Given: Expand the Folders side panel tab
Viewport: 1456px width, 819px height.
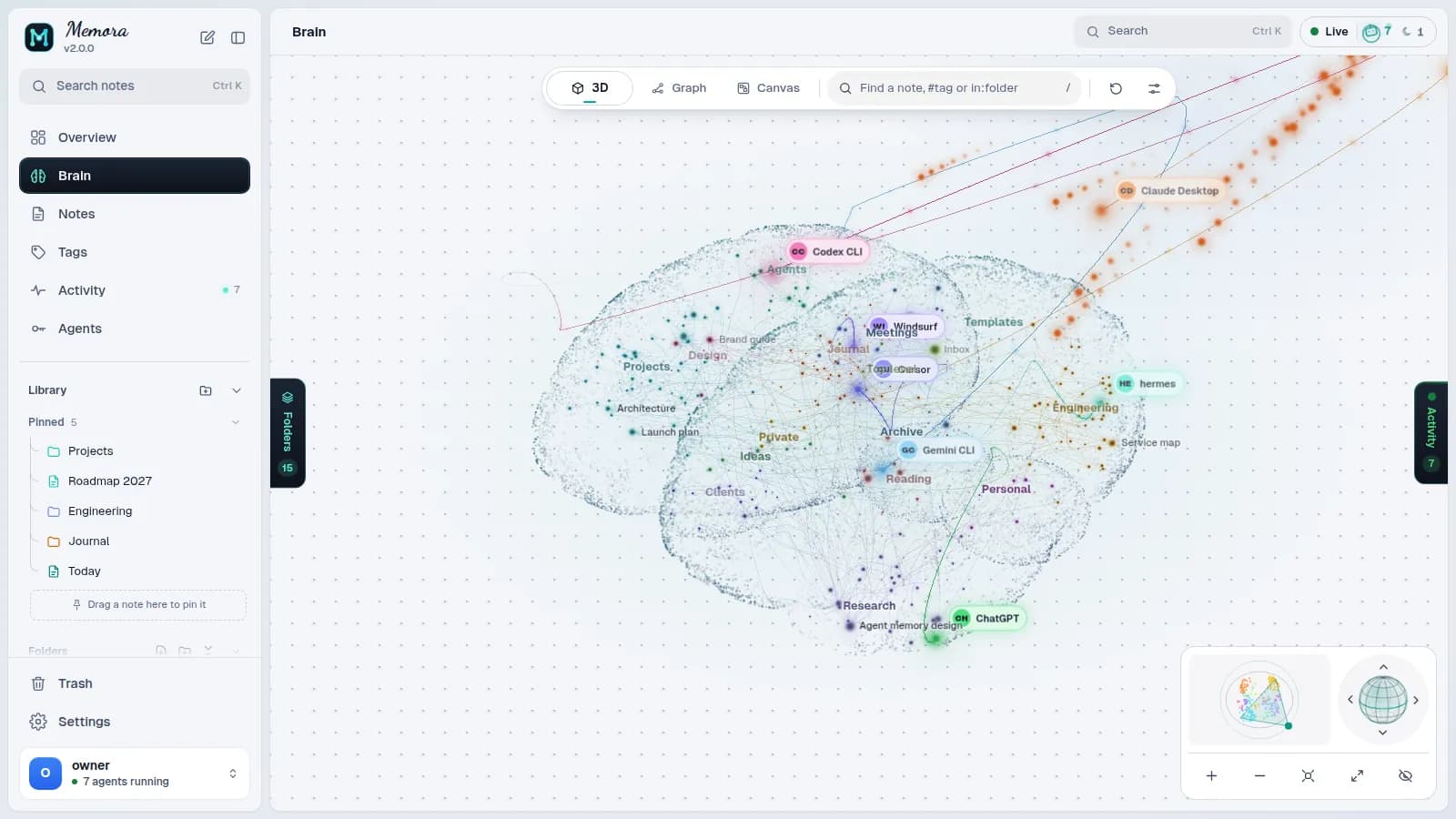Looking at the screenshot, I should coord(288,433).
